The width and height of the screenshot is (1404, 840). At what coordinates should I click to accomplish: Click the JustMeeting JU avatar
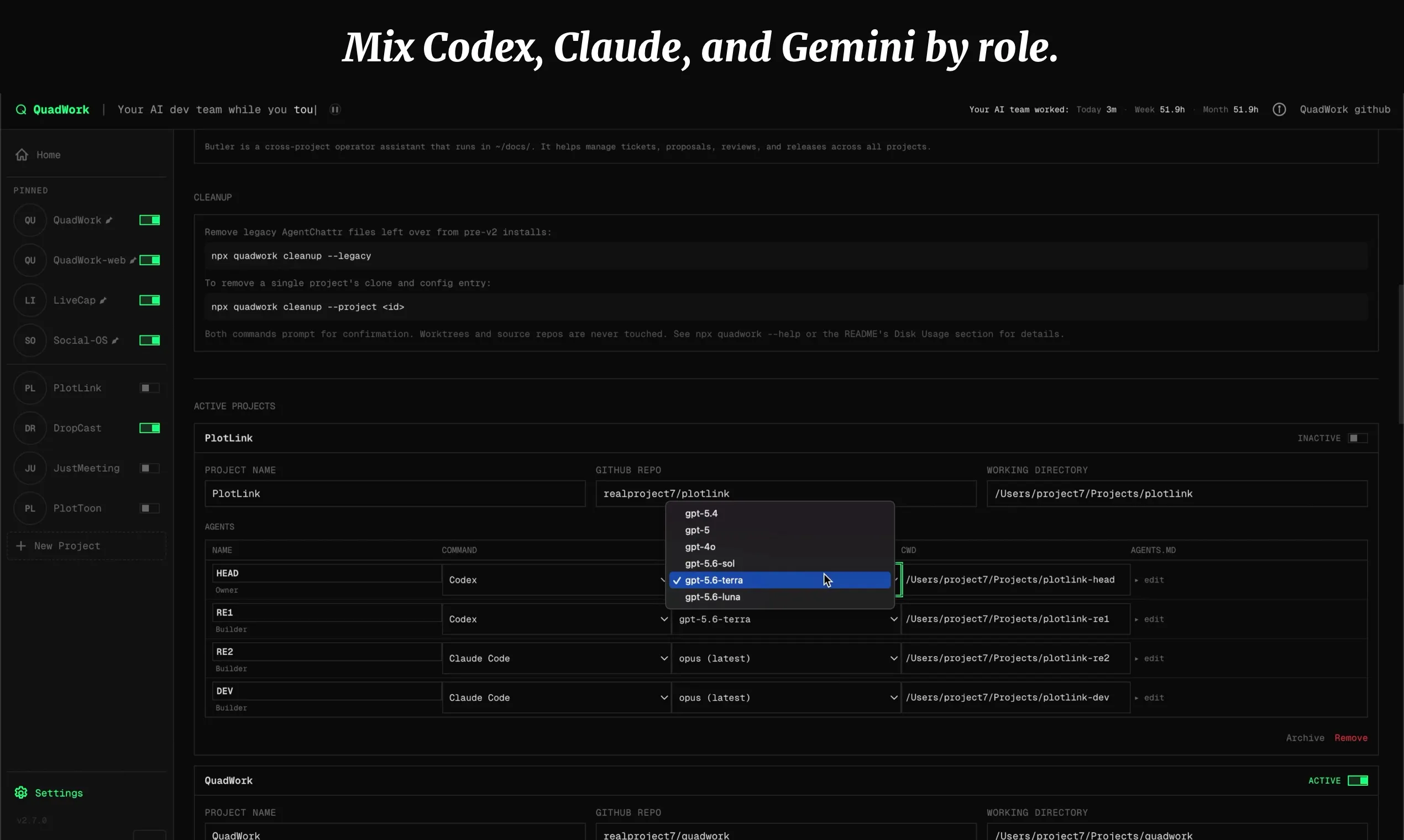tap(30, 468)
